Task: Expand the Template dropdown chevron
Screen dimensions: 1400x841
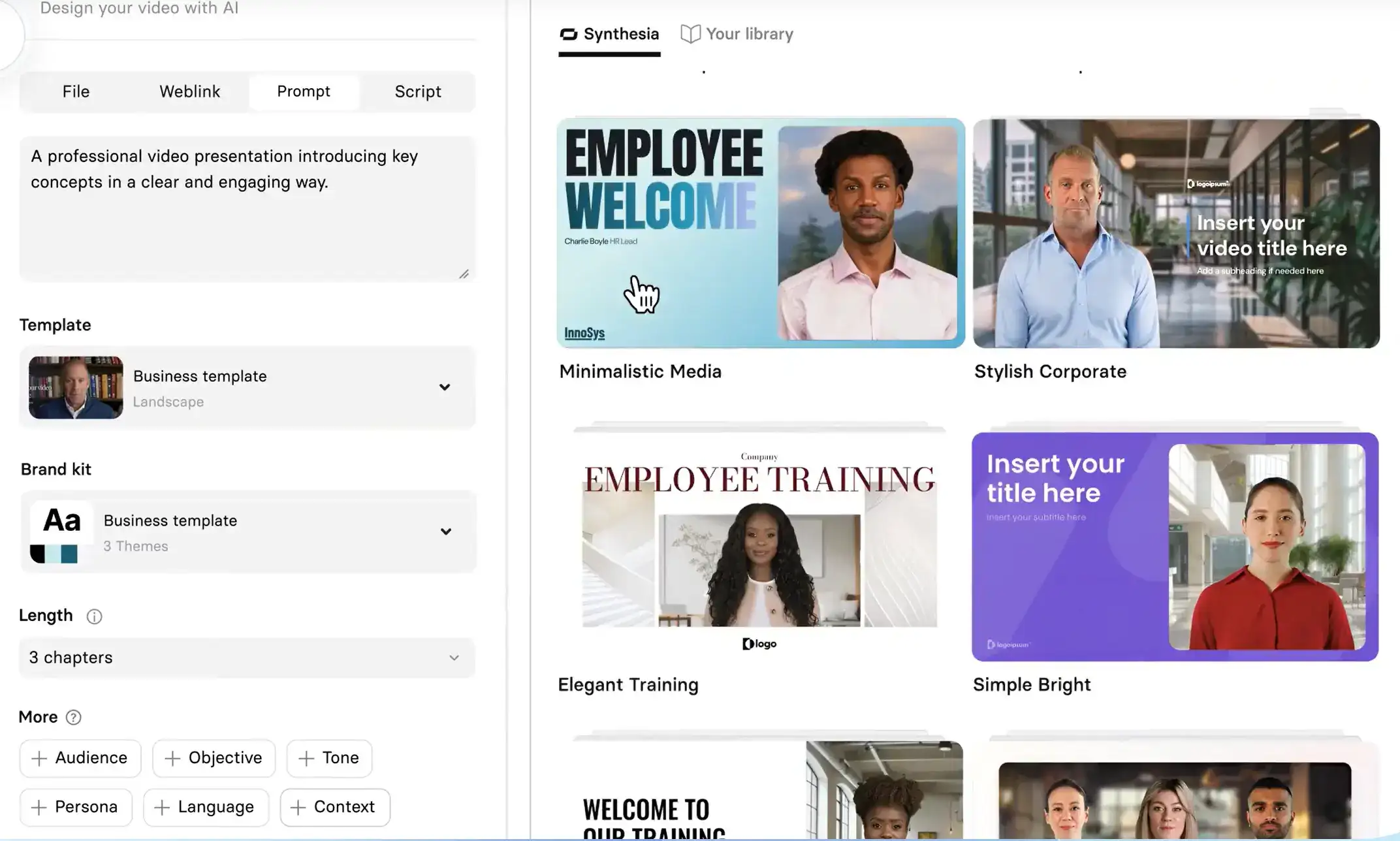Action: click(x=445, y=387)
